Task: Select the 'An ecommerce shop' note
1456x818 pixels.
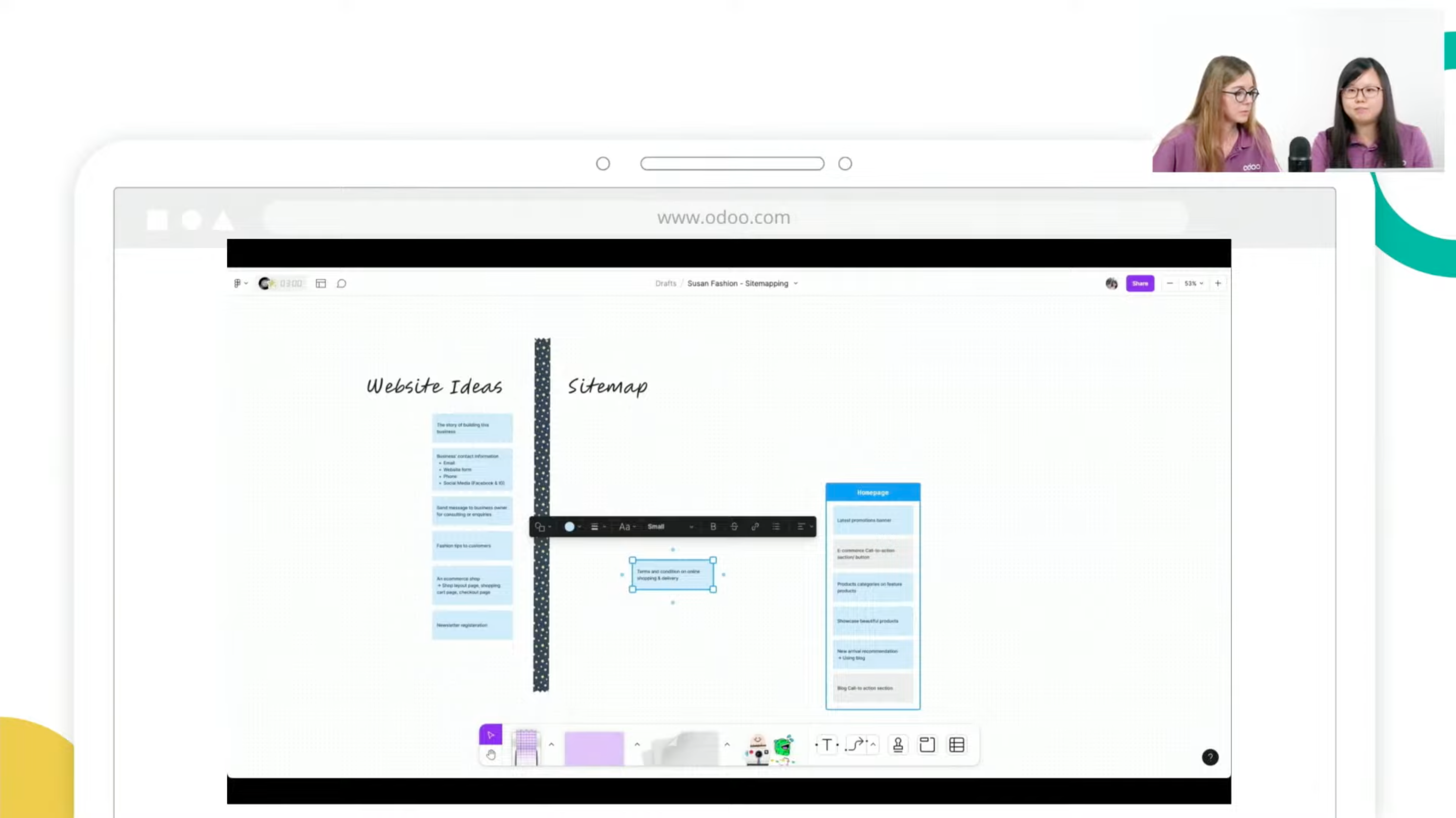Action: click(x=472, y=586)
